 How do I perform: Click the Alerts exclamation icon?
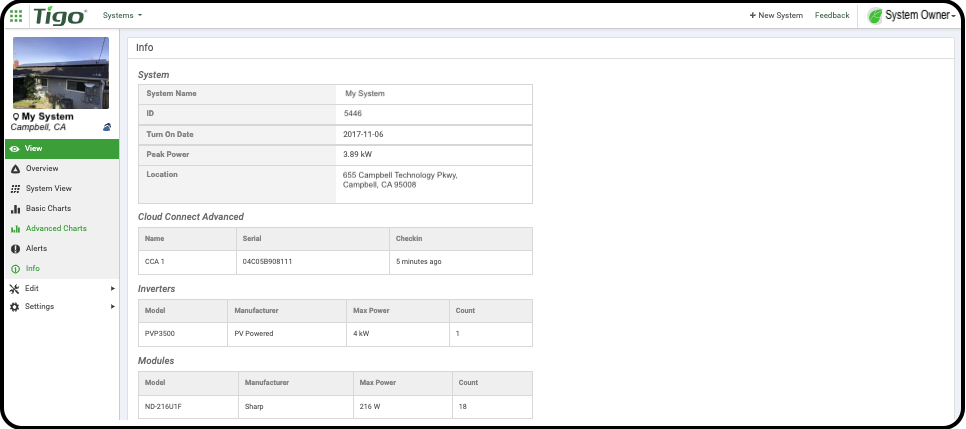(x=15, y=248)
